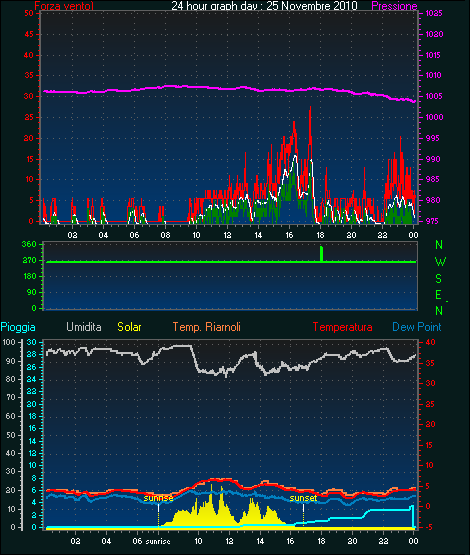
Task: Click the sunrise label on bottom axis
Action: 158,541
